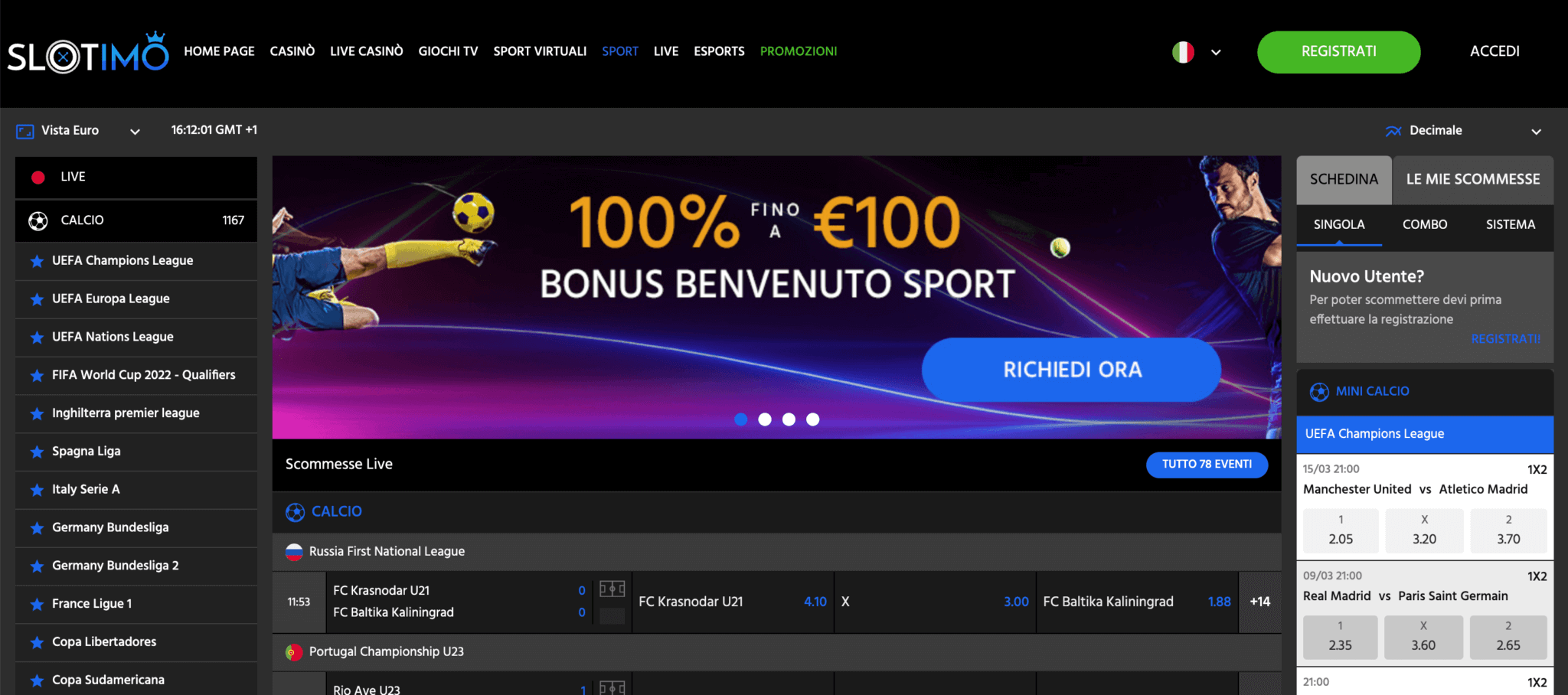Click the Russia flag icon
1568x695 pixels.
pyautogui.click(x=294, y=552)
